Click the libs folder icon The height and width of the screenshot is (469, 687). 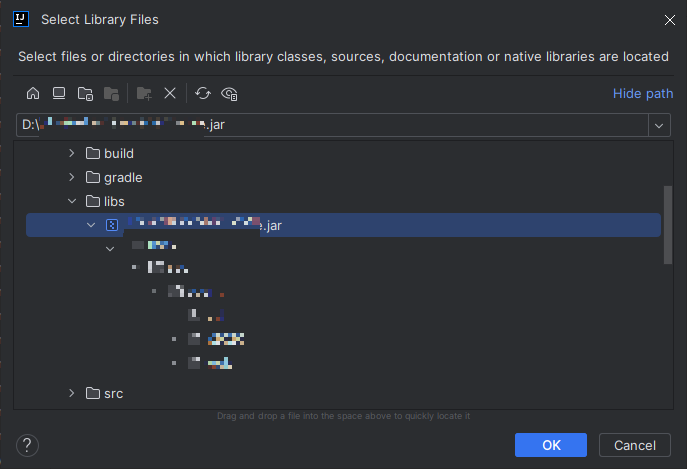click(93, 201)
